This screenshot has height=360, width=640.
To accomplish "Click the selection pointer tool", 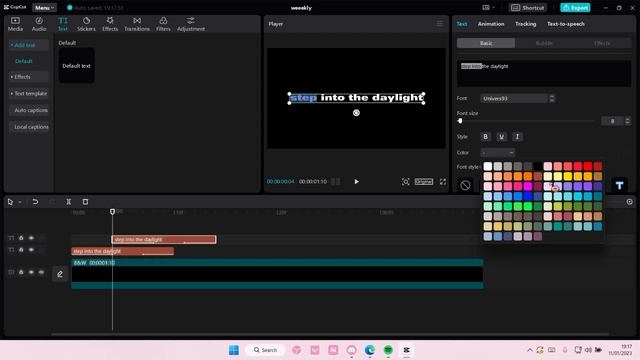I will (10, 202).
